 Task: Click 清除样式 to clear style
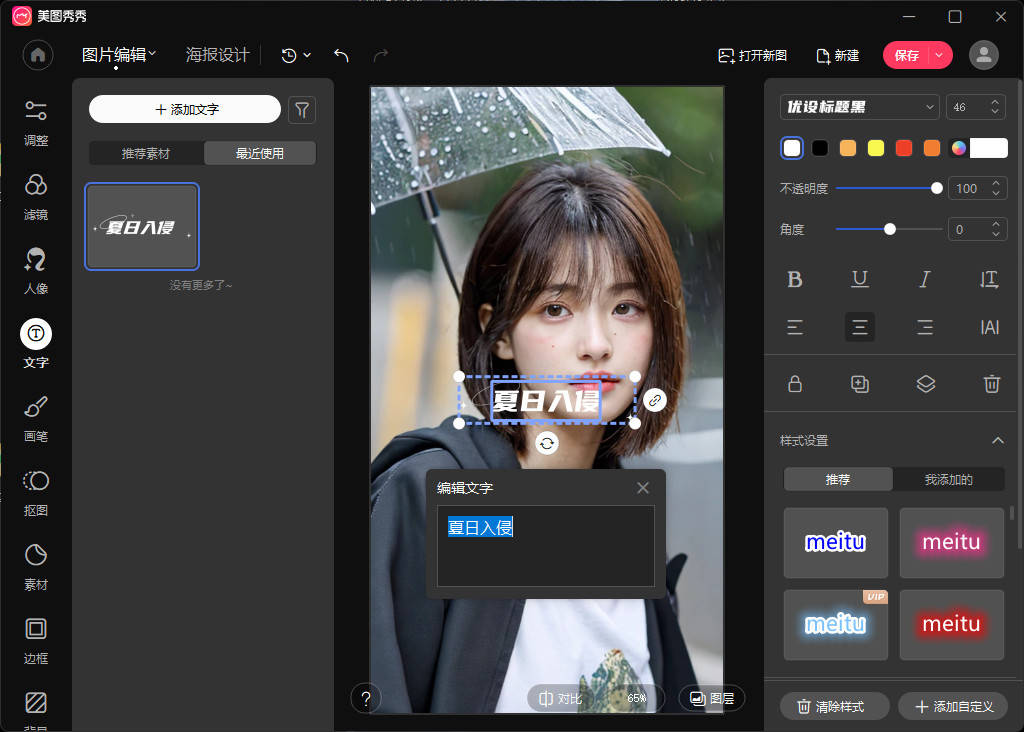[x=835, y=707]
